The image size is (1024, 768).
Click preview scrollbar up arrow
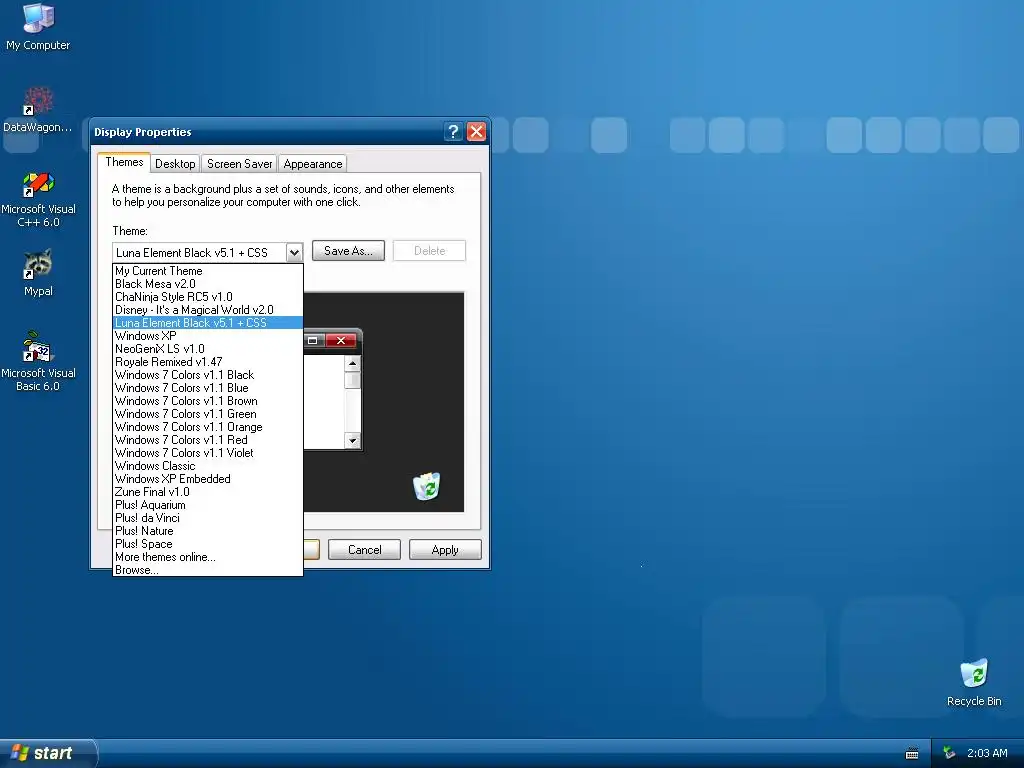[x=353, y=363]
